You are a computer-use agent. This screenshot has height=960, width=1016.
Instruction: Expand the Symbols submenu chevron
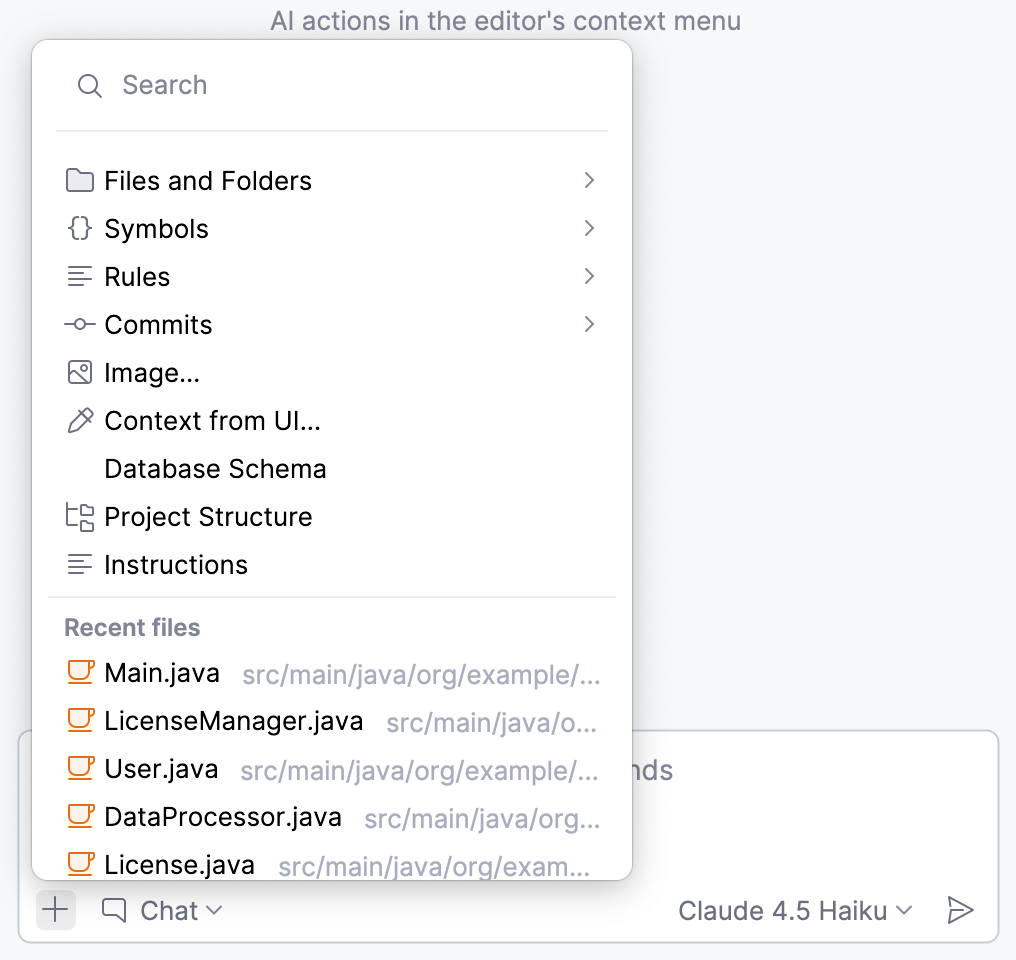click(589, 229)
